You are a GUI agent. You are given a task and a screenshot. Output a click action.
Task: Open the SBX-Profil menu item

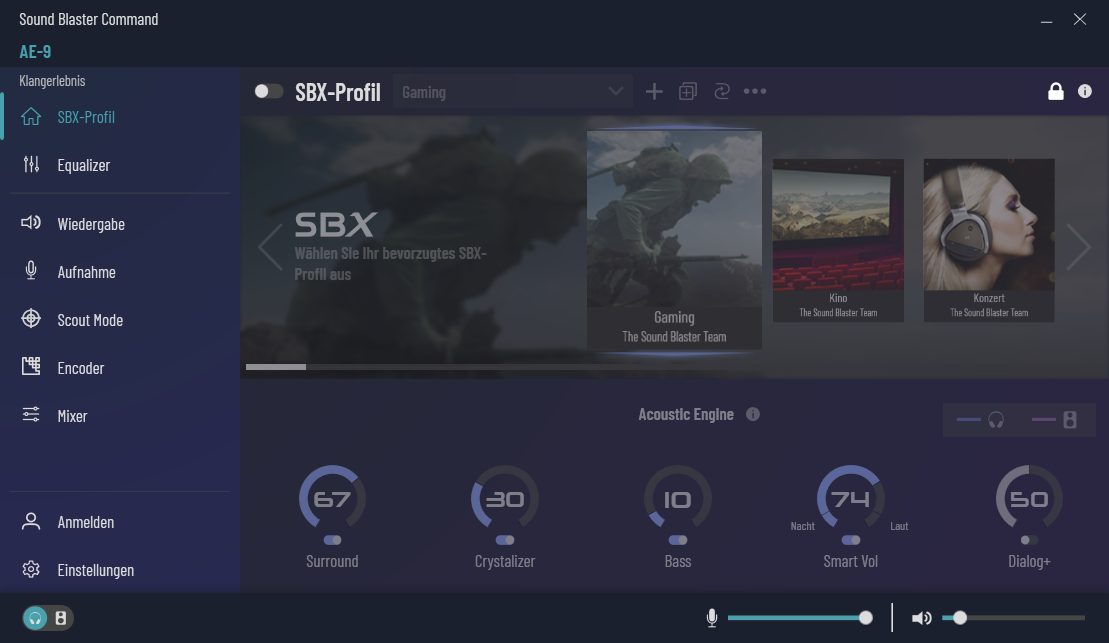pyautogui.click(x=120, y=117)
